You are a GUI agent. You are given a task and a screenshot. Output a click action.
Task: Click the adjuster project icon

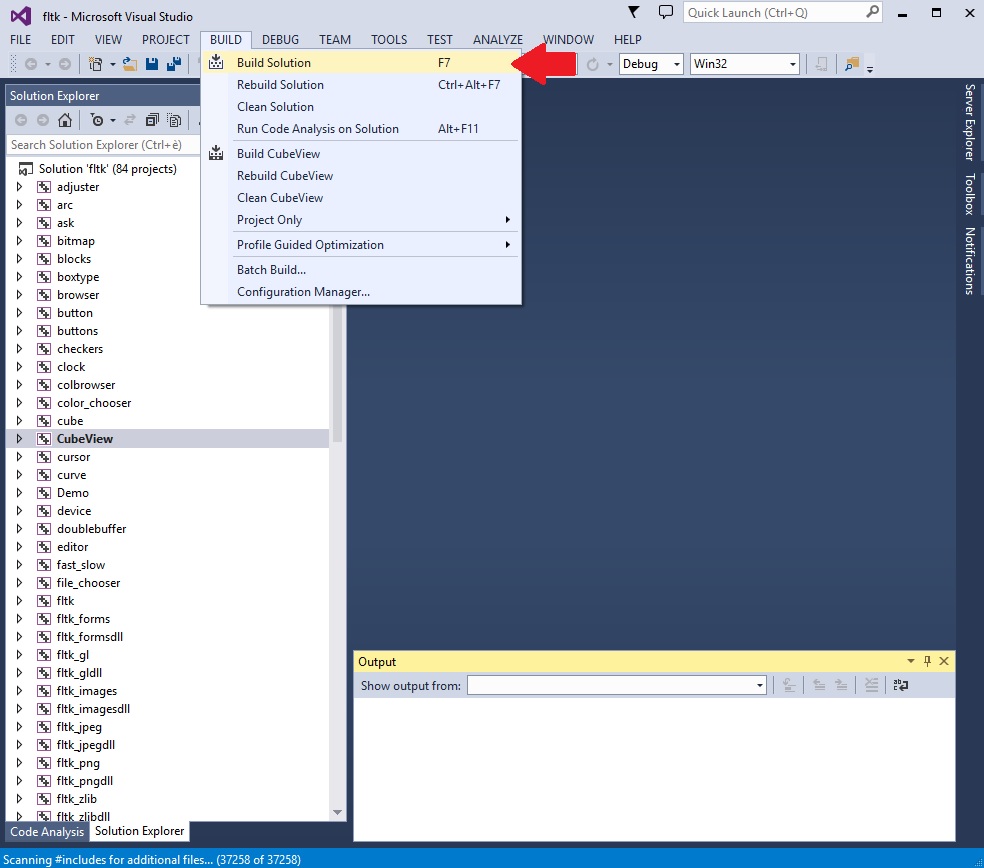tap(44, 187)
